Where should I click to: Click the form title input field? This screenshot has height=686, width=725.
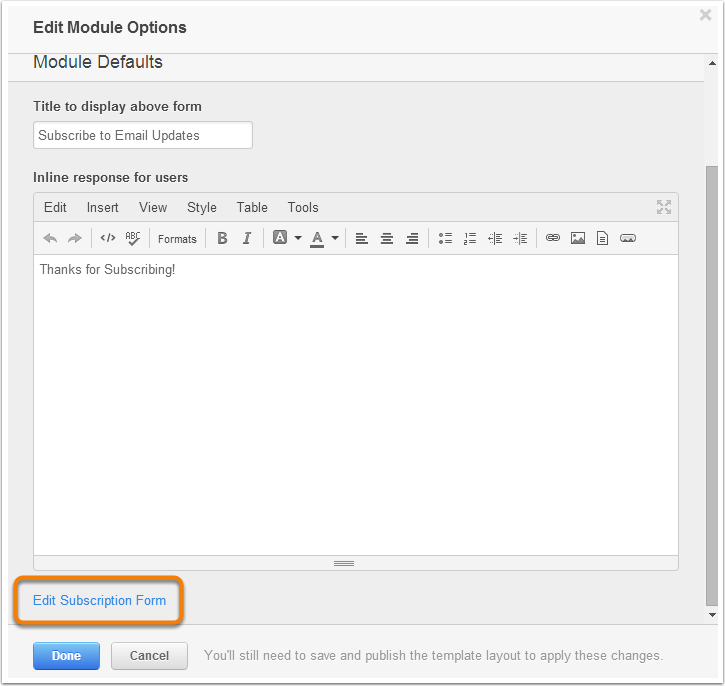point(143,135)
